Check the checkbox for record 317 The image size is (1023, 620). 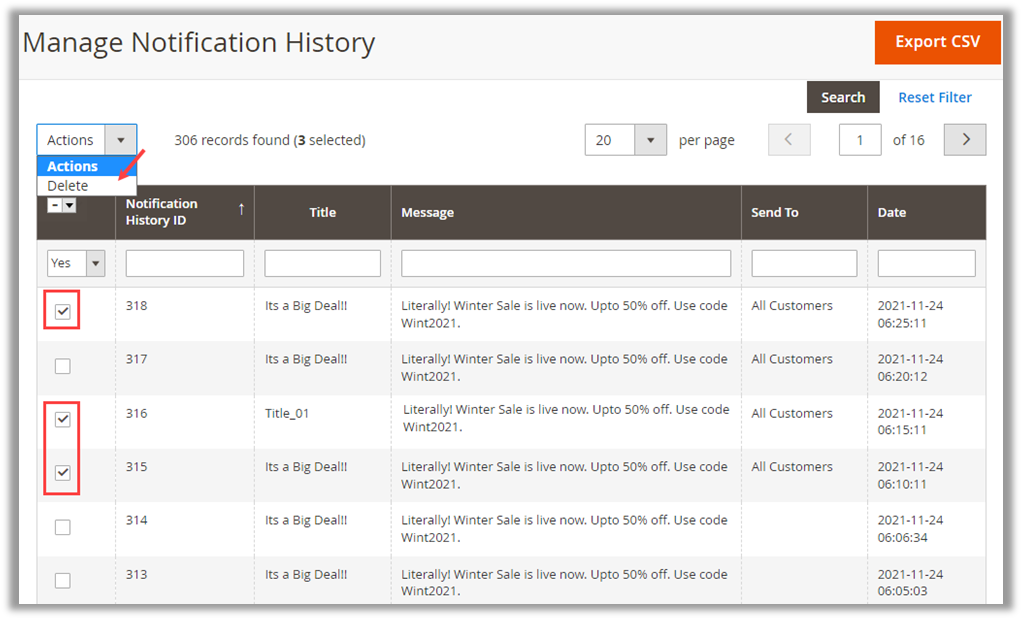click(63, 366)
